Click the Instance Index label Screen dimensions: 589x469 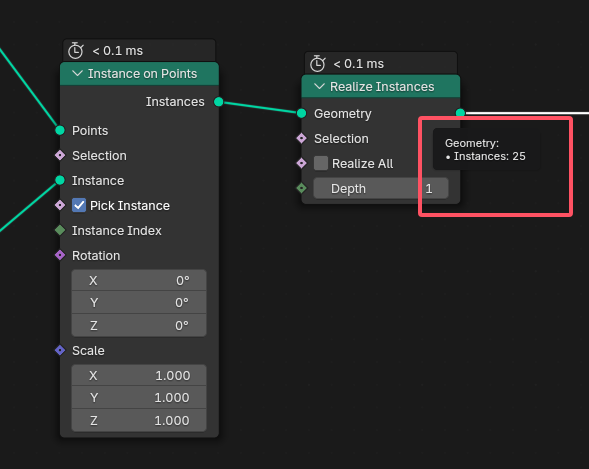[x=116, y=231]
